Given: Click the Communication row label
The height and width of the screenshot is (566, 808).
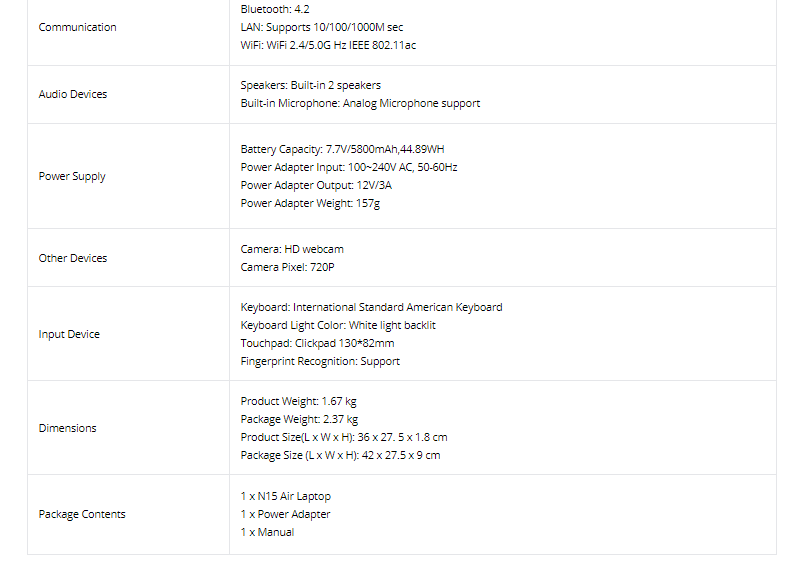Looking at the screenshot, I should point(77,27).
